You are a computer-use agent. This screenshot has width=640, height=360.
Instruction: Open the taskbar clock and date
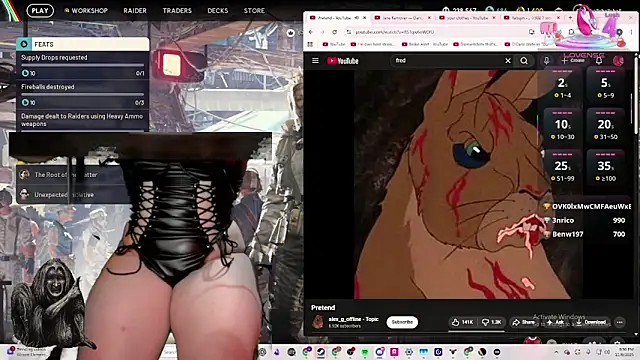click(625, 352)
